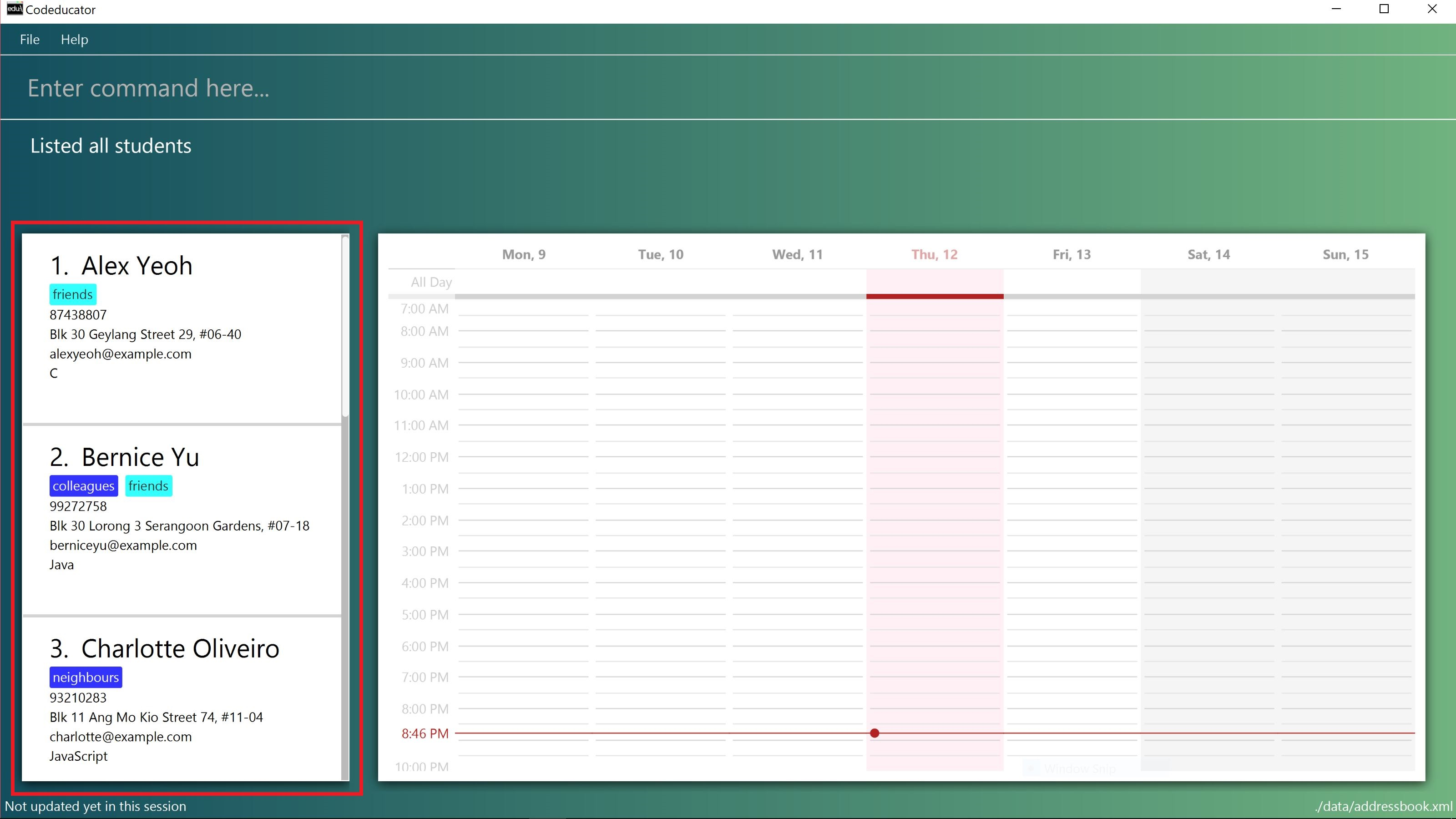Click email charlotte@example.com
This screenshot has width=1456, height=819.
click(x=121, y=737)
